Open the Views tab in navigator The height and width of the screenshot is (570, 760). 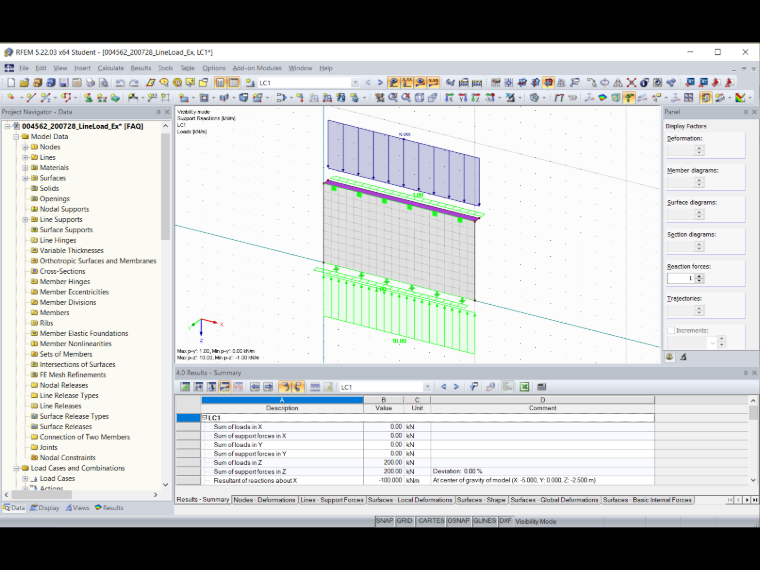tap(78, 507)
